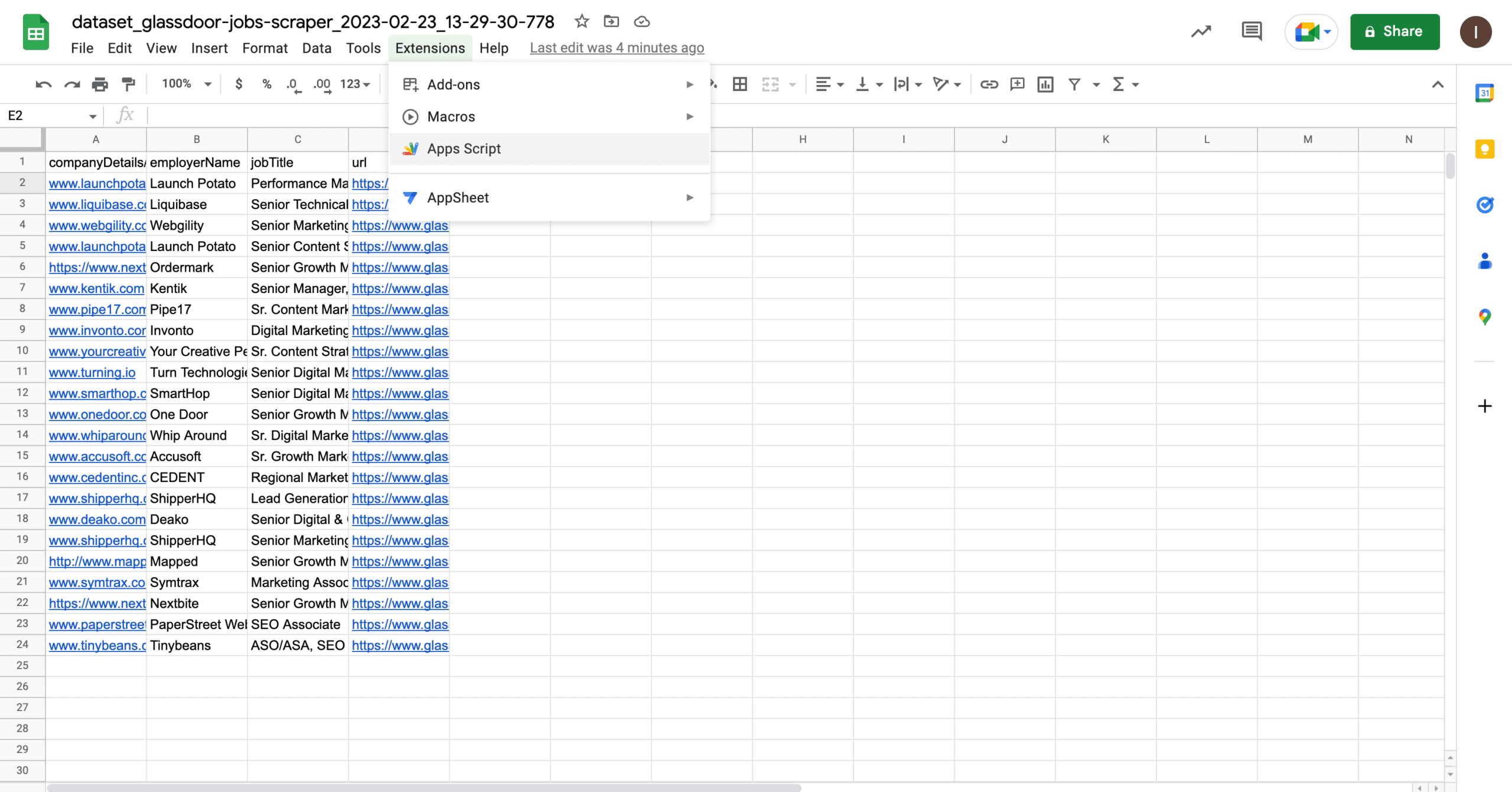Click the Redo arrow icon
This screenshot has height=792, width=1512.
72,84
